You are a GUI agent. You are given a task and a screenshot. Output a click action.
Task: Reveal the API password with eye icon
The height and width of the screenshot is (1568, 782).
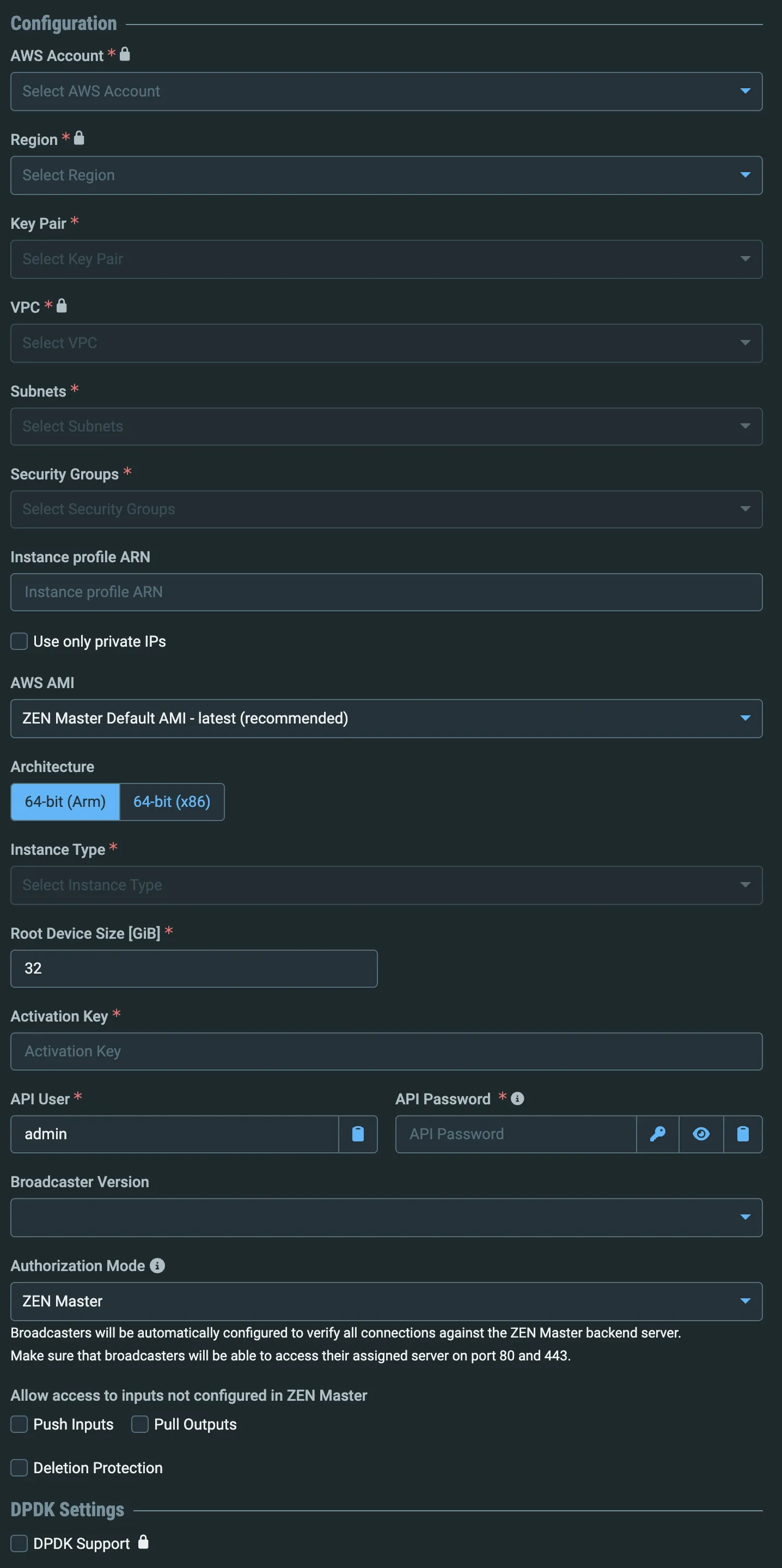701,1133
